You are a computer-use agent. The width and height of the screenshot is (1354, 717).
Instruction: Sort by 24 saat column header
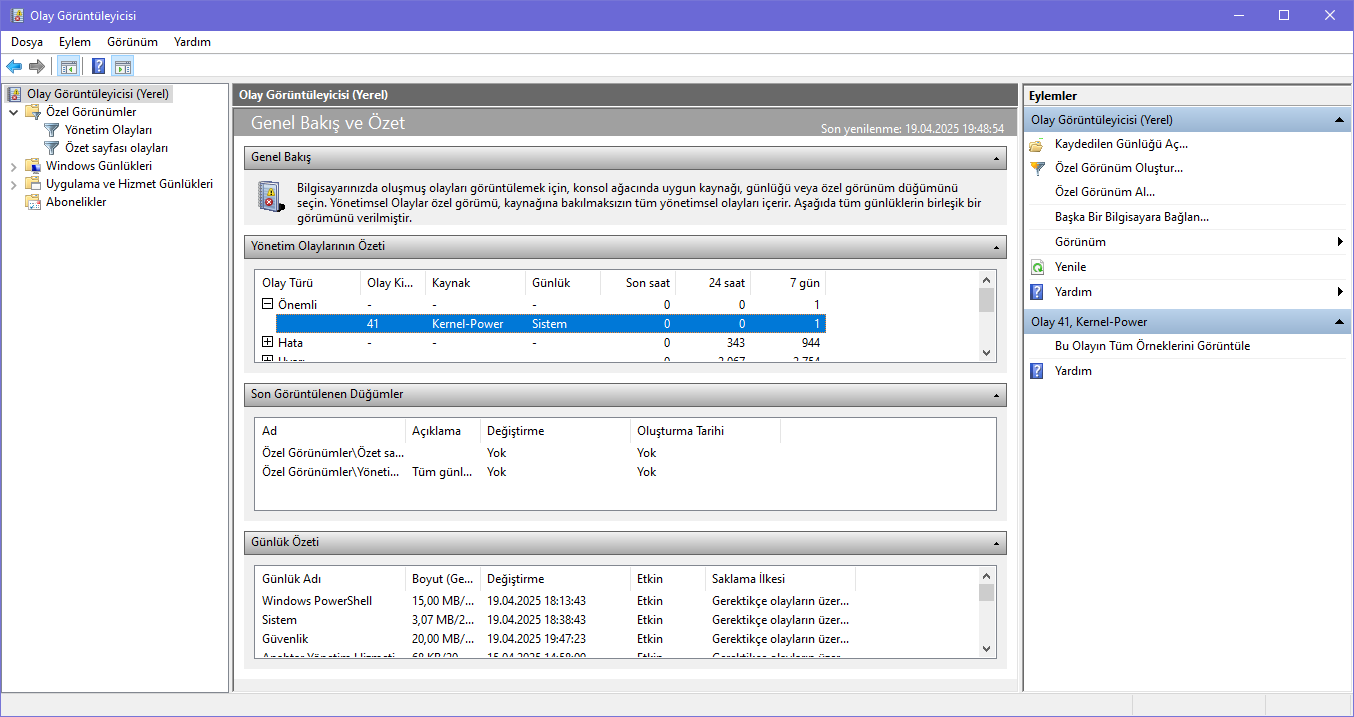[713, 283]
